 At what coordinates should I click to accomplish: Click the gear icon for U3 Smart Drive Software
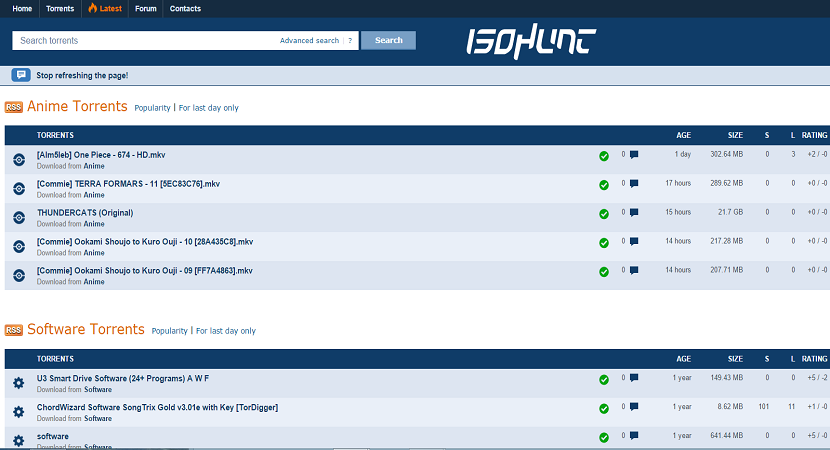coord(19,383)
